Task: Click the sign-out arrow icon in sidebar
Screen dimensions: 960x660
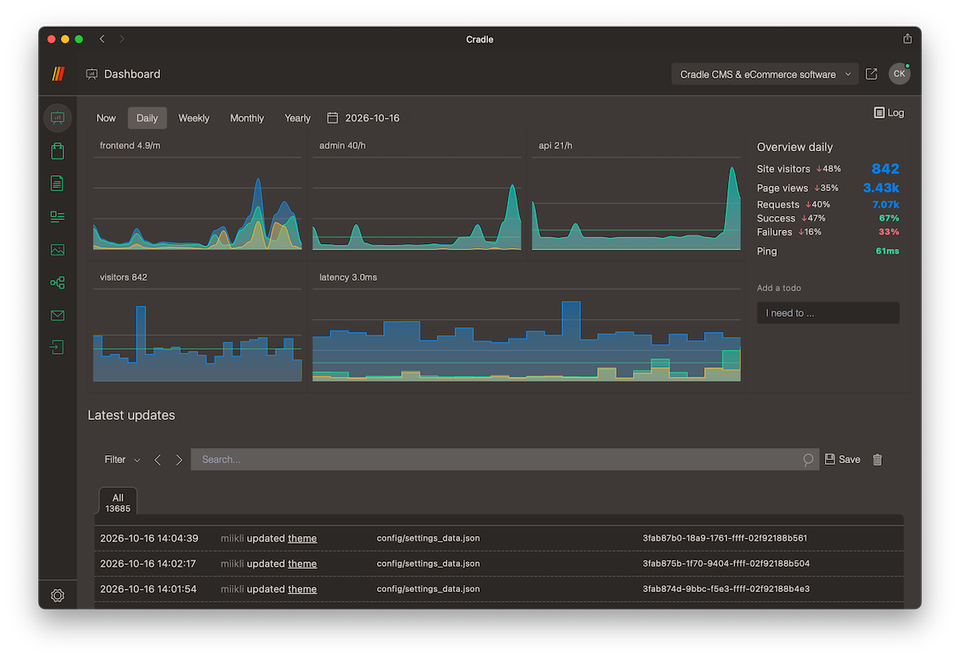Action: (58, 348)
